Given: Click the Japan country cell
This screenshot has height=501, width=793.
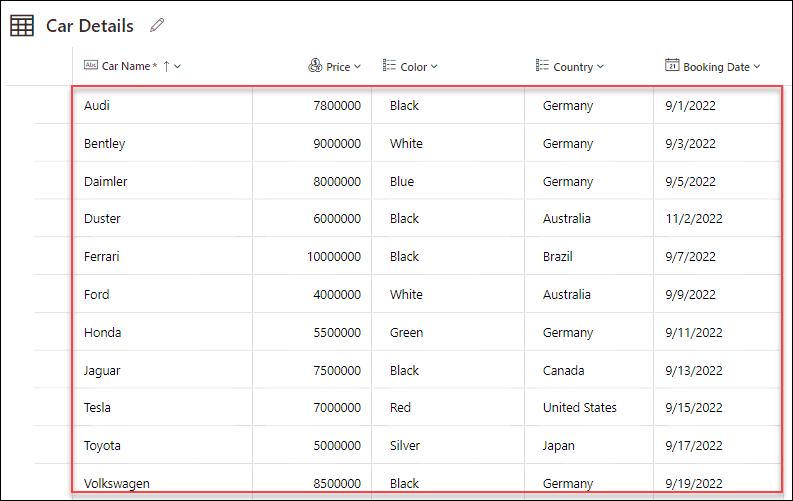Looking at the screenshot, I should (x=589, y=445).
